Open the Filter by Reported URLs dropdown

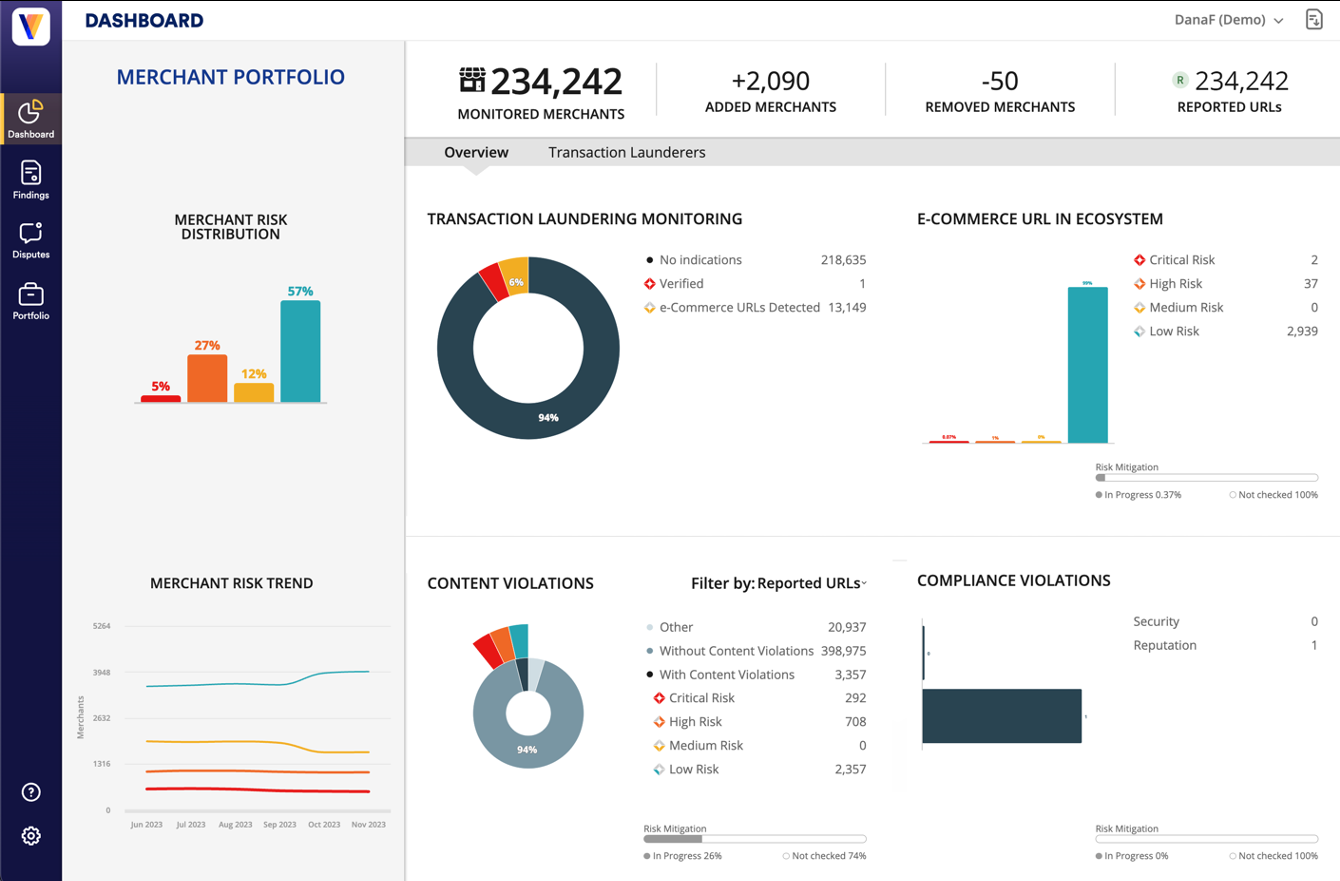779,583
